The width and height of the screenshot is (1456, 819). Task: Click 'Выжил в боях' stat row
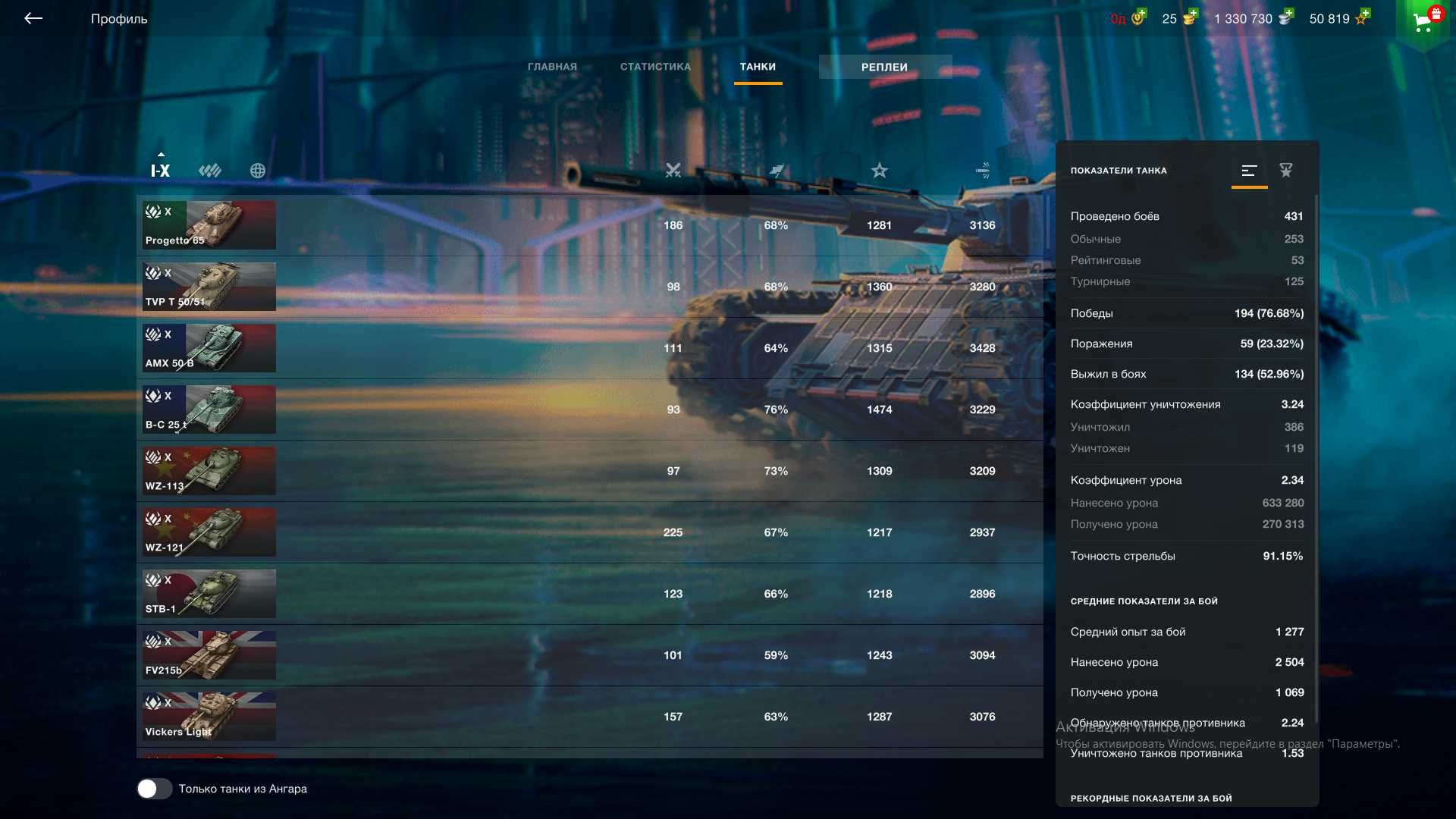1187,374
